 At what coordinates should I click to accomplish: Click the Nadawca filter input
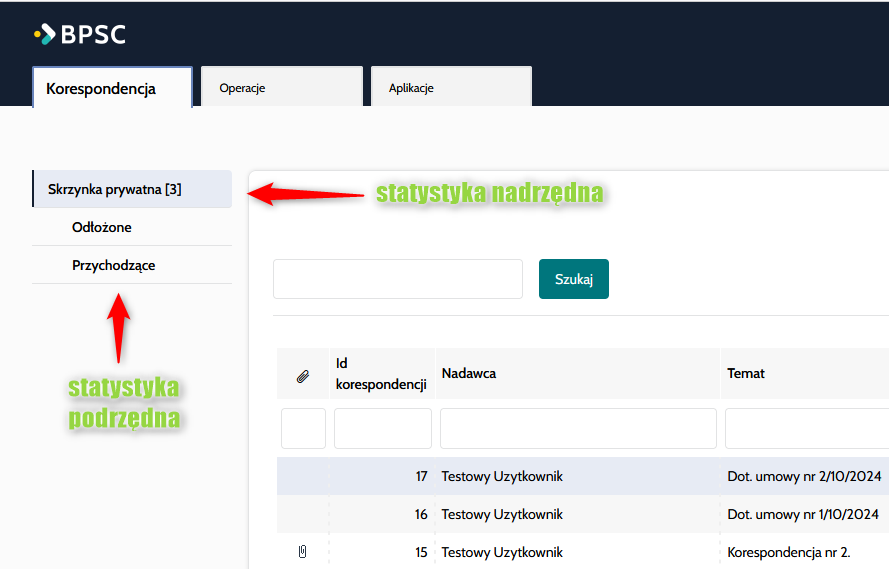(x=578, y=428)
